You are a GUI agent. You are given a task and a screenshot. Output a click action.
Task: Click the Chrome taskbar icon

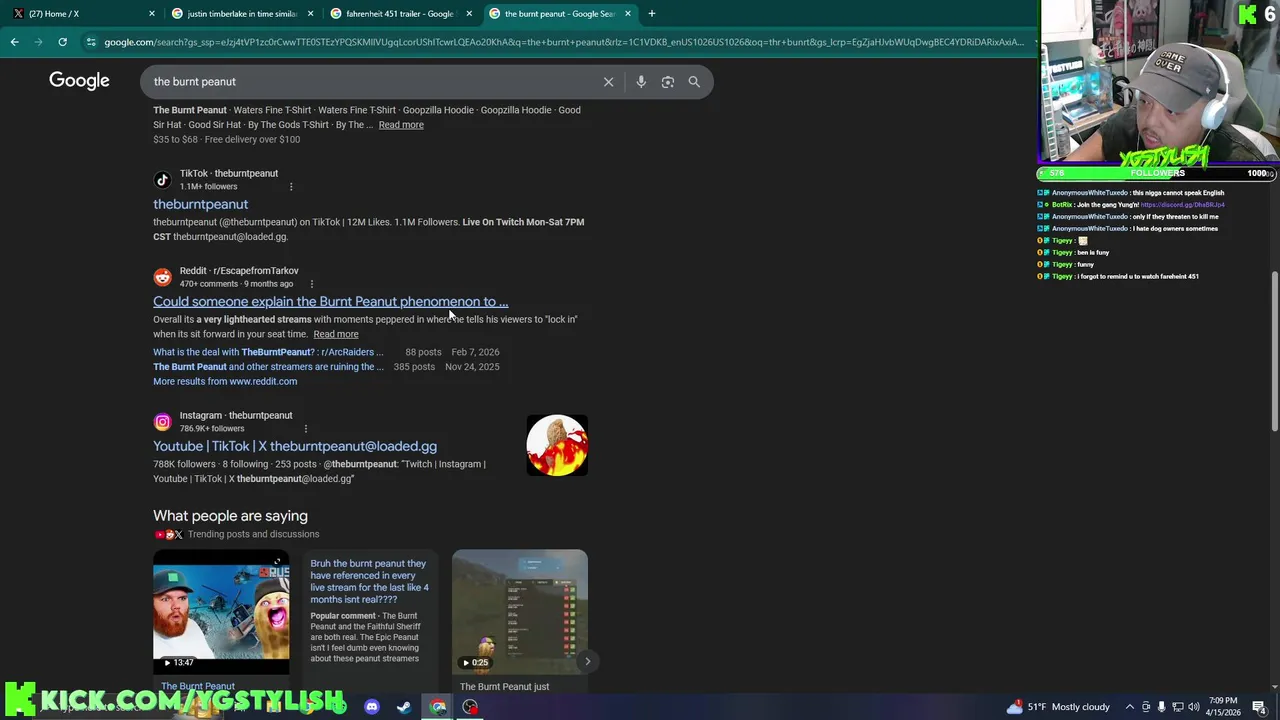(438, 707)
